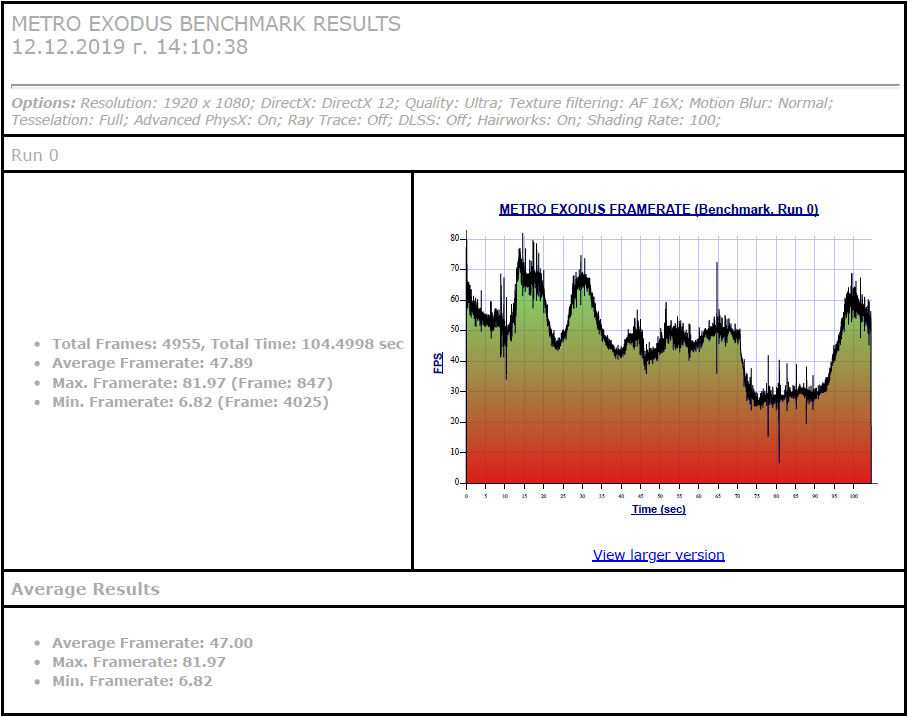Click 'Average Framerate: 47.89' line
Image resolution: width=908 pixels, height=717 pixels.
[x=152, y=363]
